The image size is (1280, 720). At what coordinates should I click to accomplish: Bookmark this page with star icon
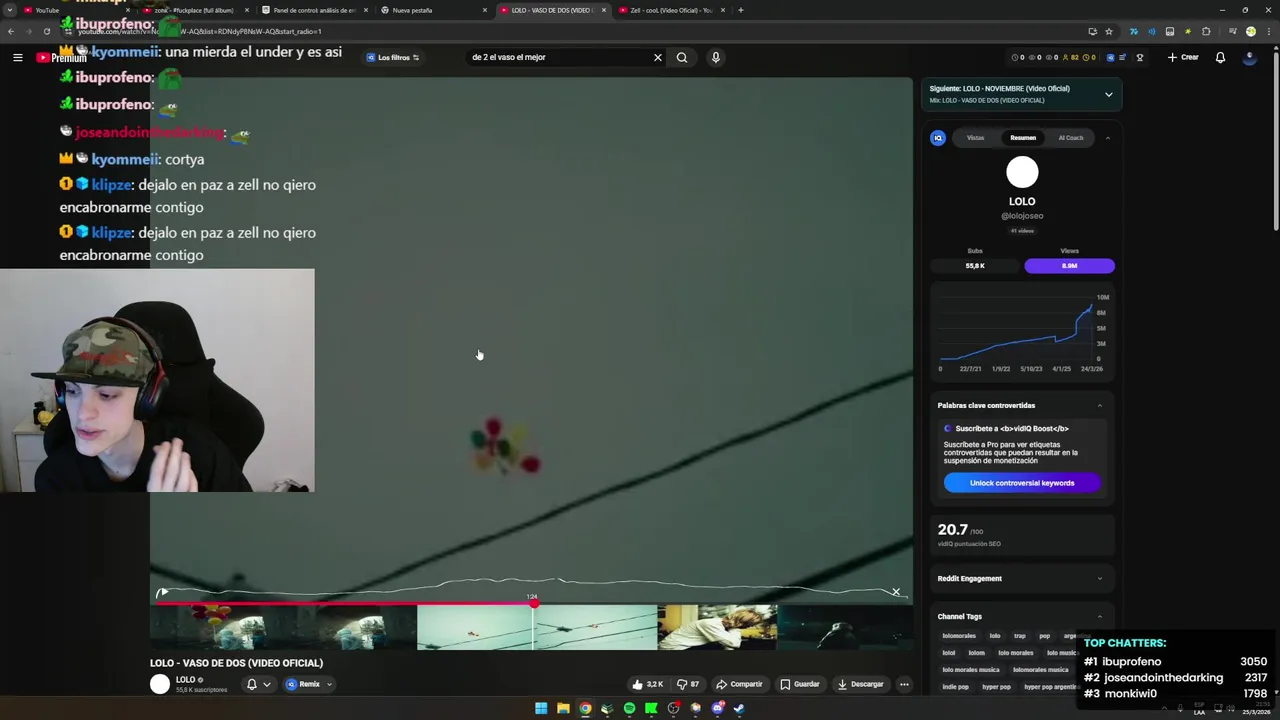(1108, 31)
